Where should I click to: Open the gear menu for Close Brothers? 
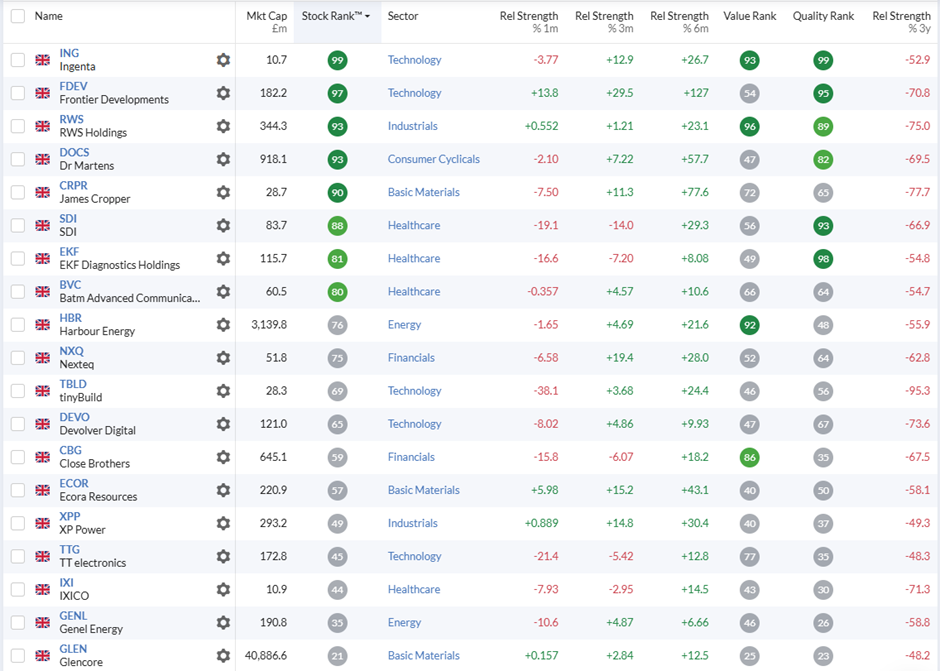tap(223, 457)
